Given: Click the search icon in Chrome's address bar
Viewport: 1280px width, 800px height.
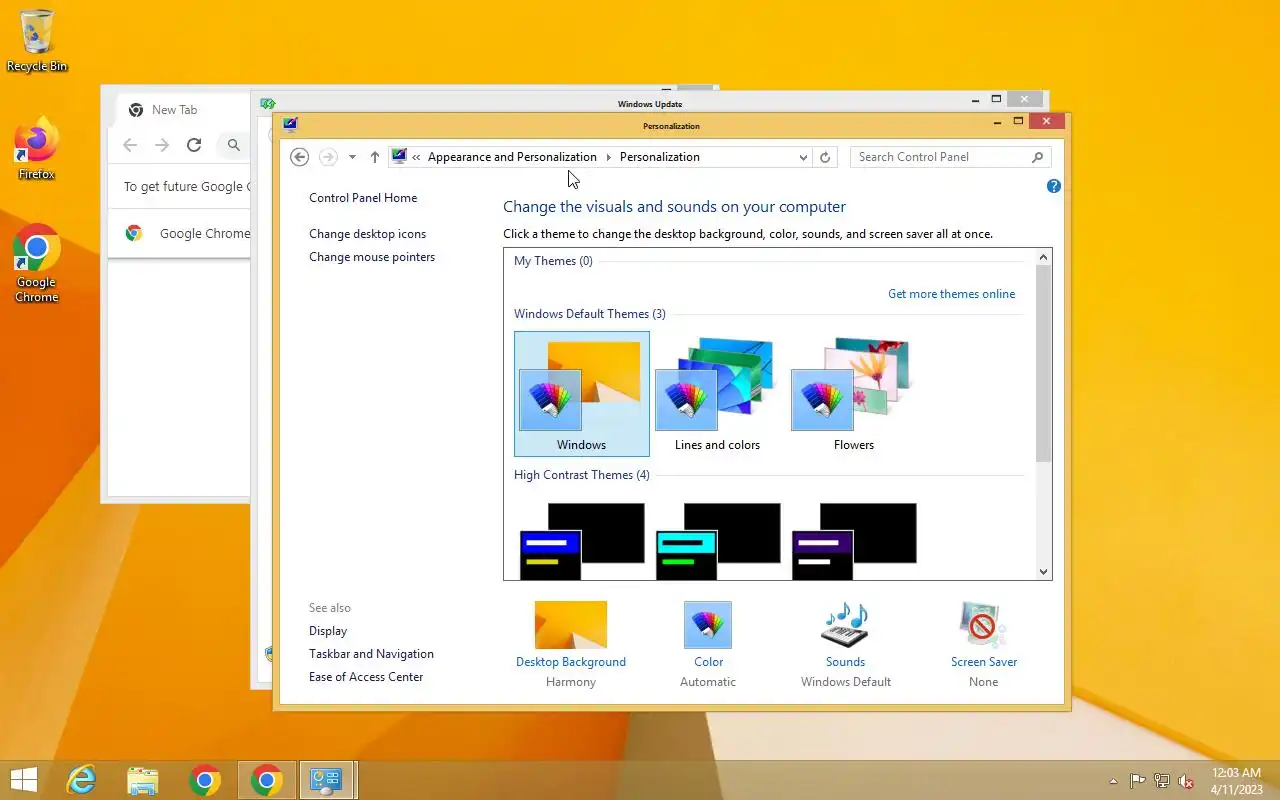Looking at the screenshot, I should [233, 145].
